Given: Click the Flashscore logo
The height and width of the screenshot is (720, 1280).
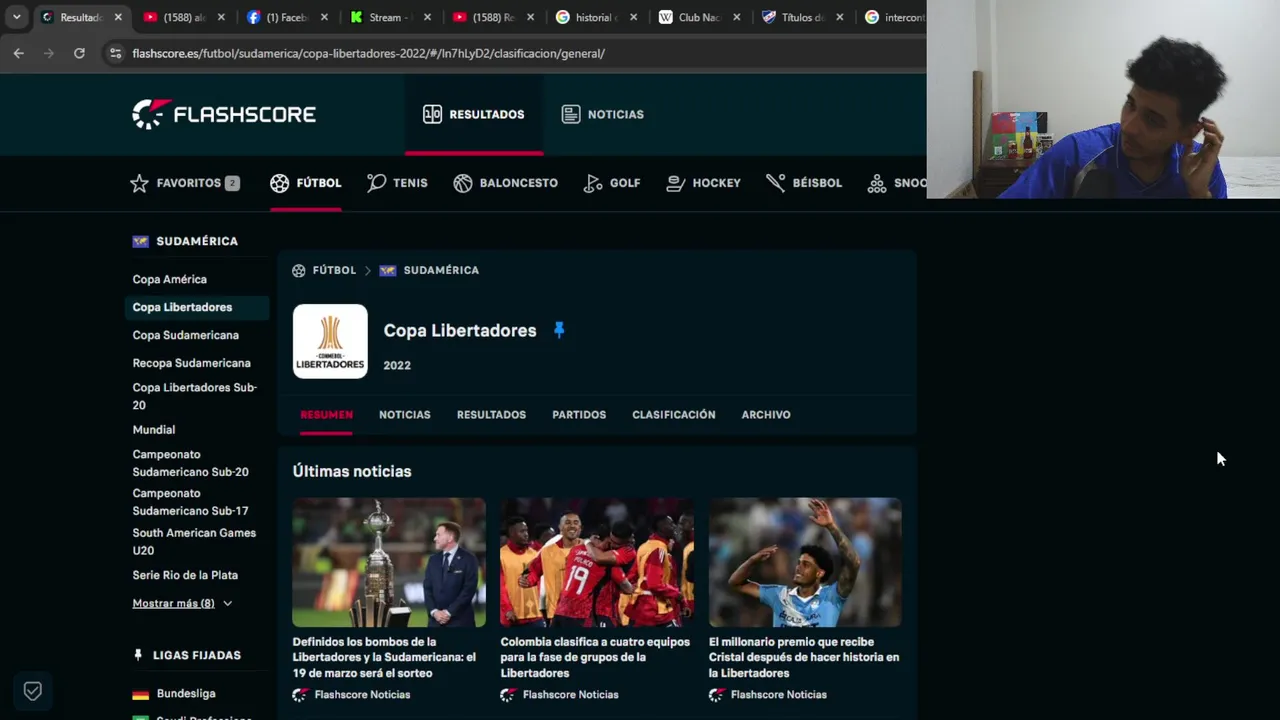Looking at the screenshot, I should (224, 114).
